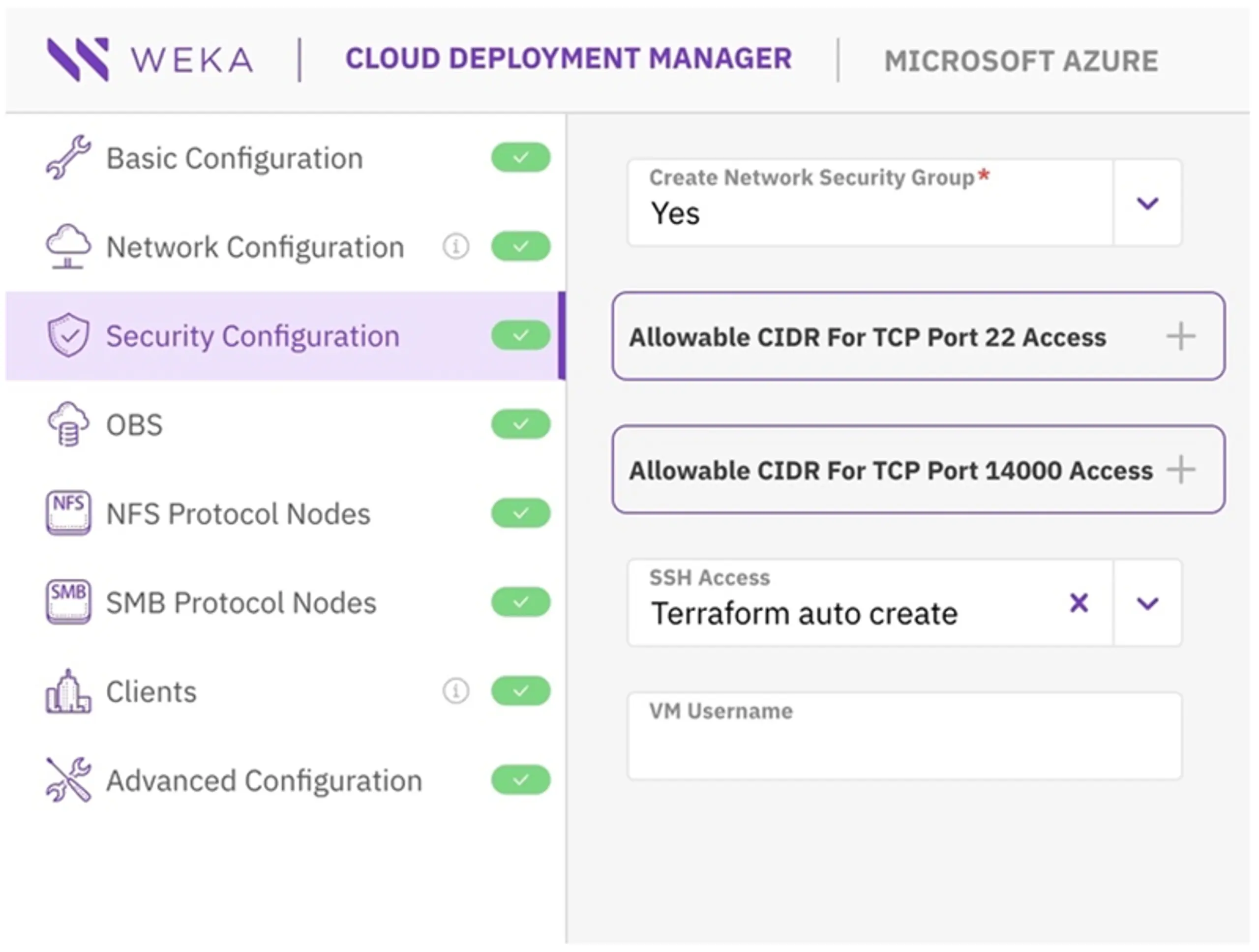Expand Allowable CIDR For TCP Port 14000 Access
The width and height of the screenshot is (1259, 952).
[919, 470]
